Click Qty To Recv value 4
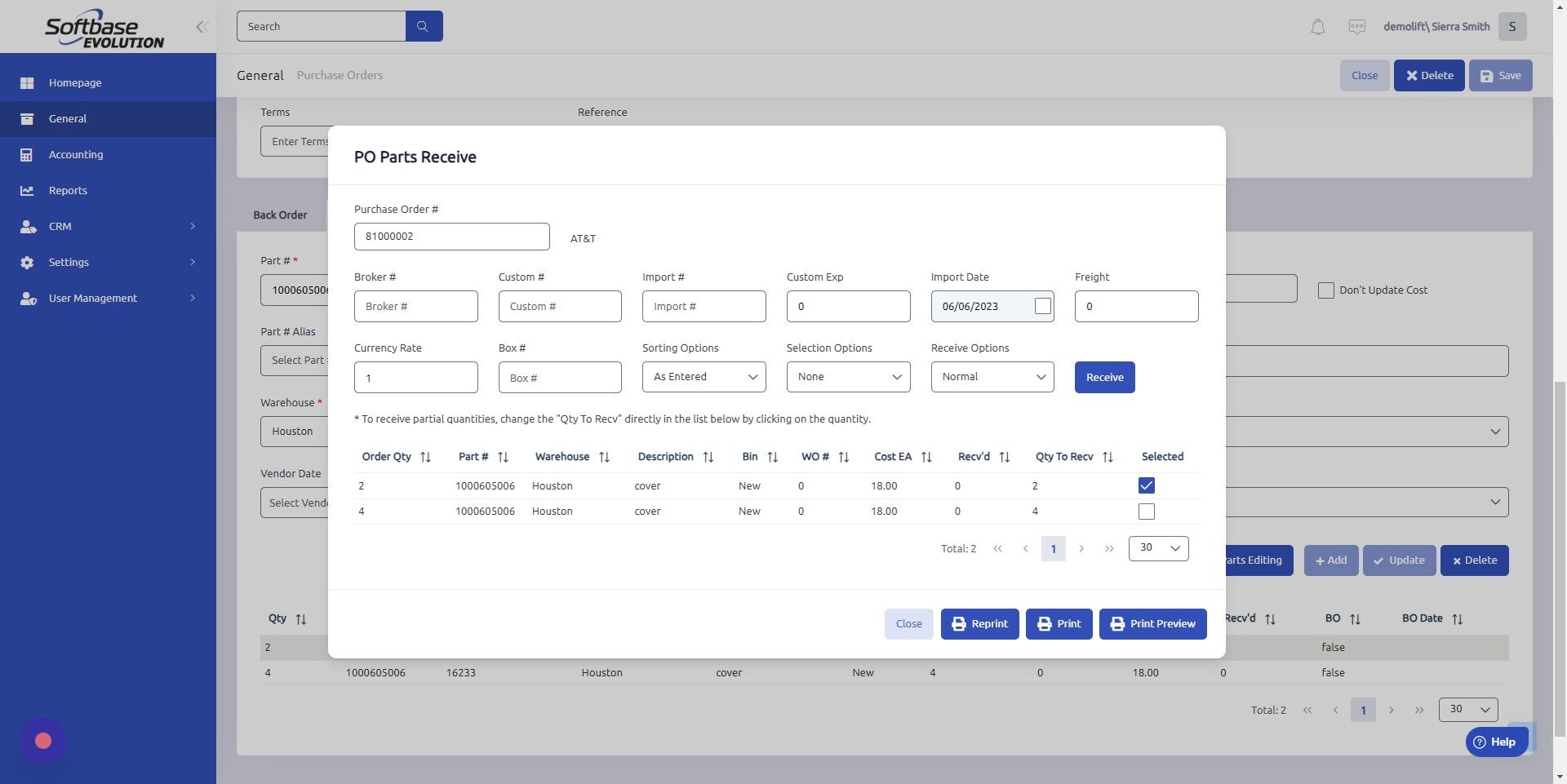 click(1035, 512)
